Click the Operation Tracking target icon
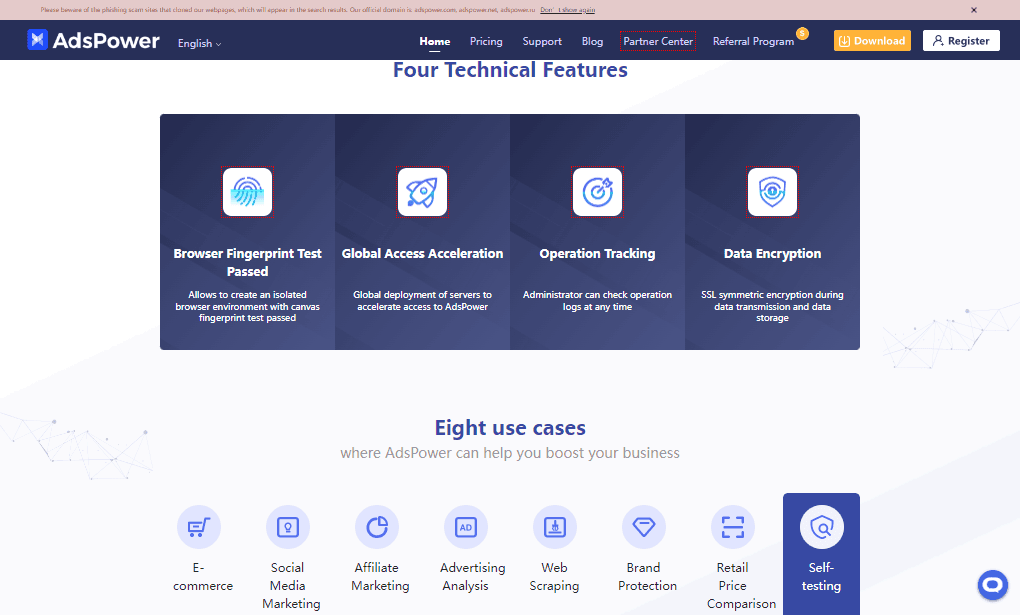This screenshot has height=615, width=1020. tap(597, 192)
